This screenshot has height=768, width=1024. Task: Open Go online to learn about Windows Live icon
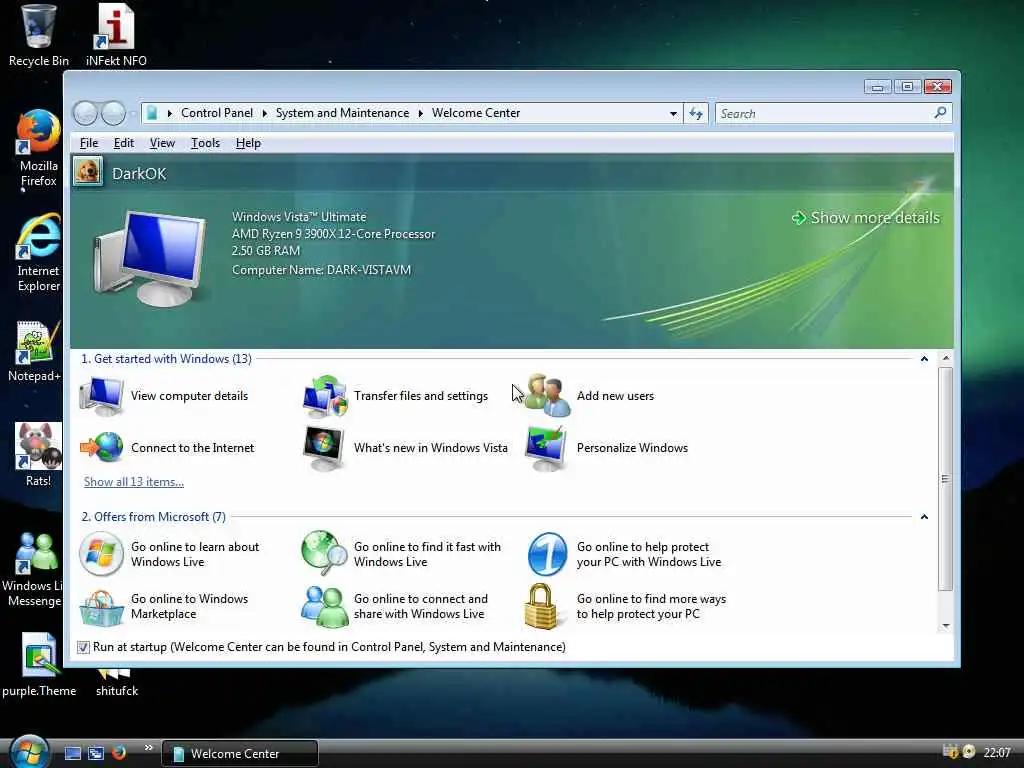101,554
